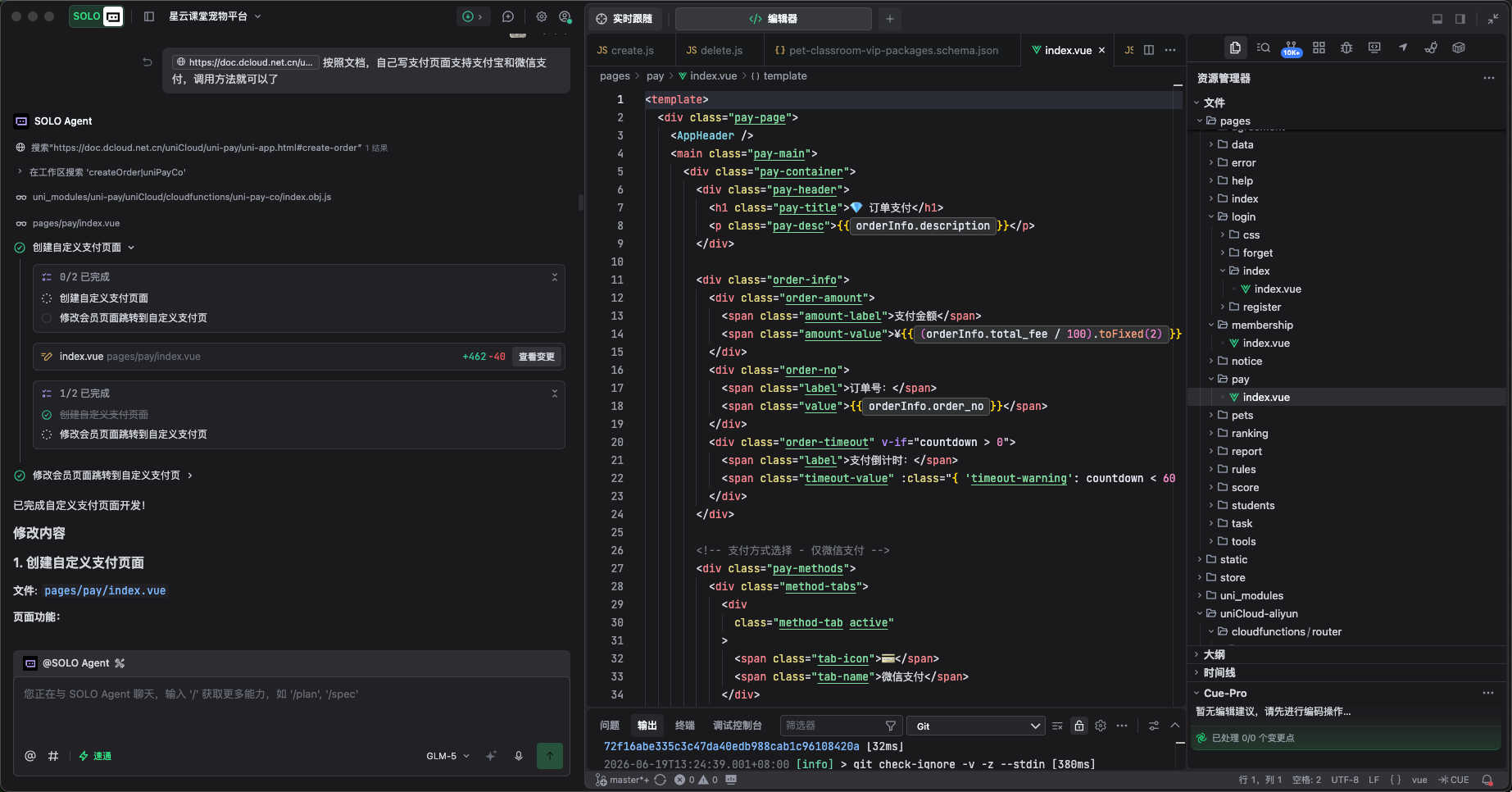Viewport: 1512px width, 792px height.
Task: Open the Git output channel dropdown
Action: [x=978, y=726]
